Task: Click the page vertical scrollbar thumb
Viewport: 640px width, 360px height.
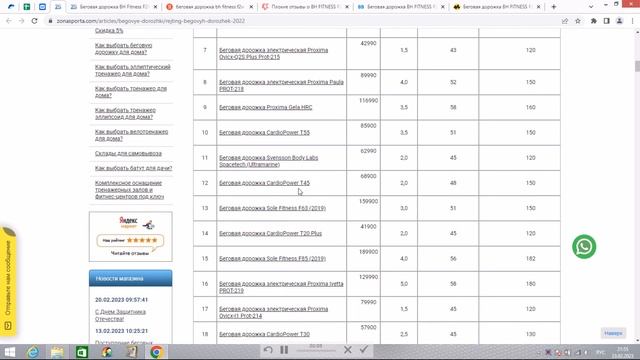Action: [x=637, y=66]
